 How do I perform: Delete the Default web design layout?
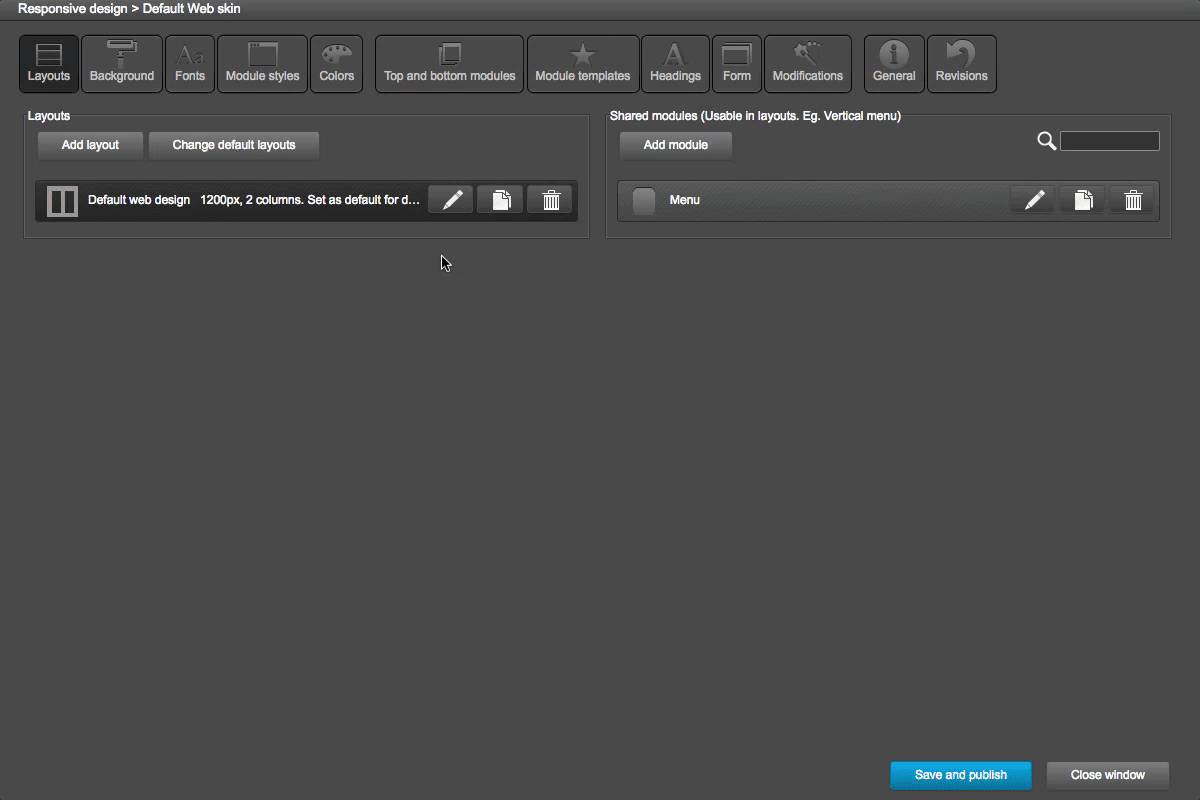coord(549,199)
